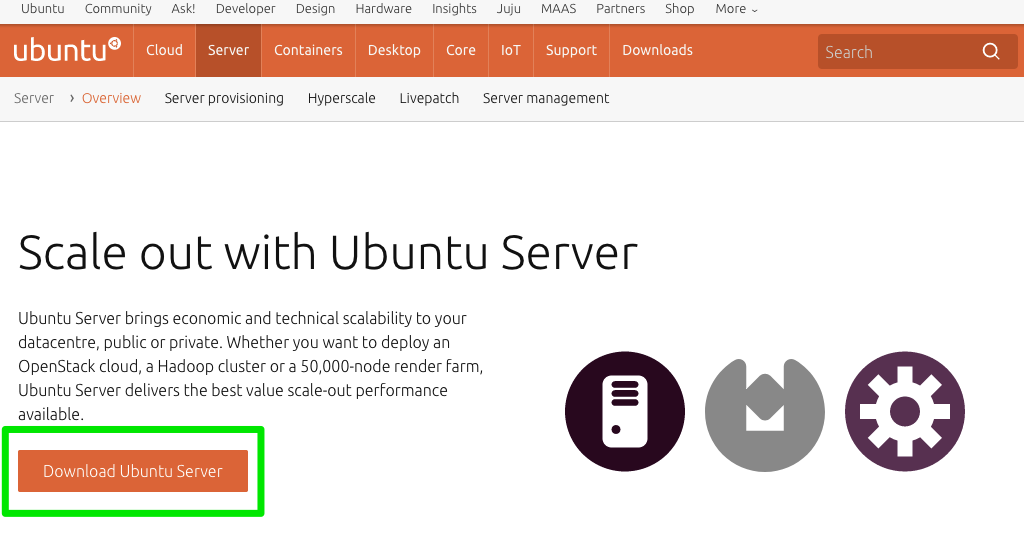Screen dimensions: 1024x550
Task: Go to the Desktop navigation tab
Action: [394, 50]
